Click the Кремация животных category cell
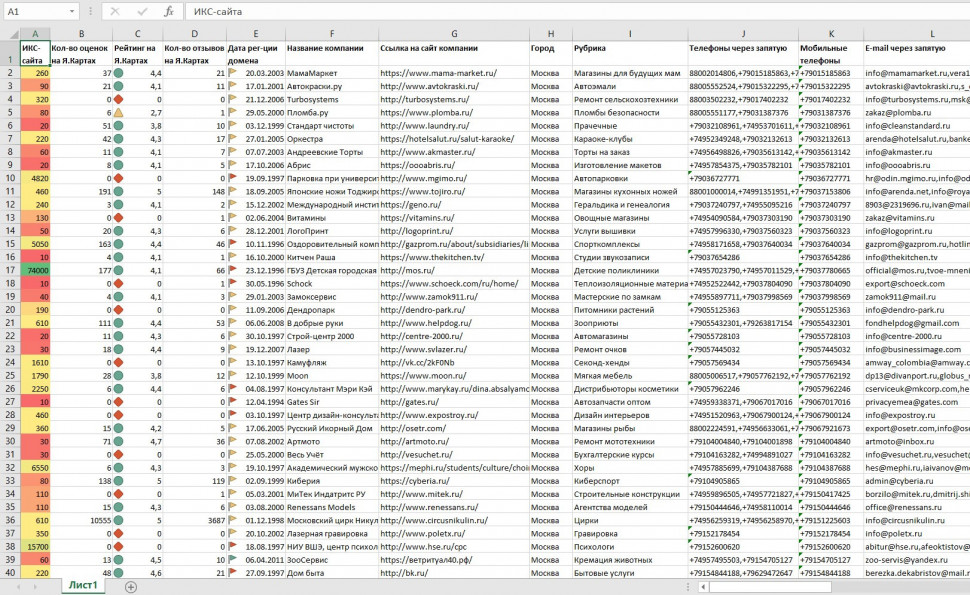Image resolution: width=970 pixels, height=595 pixels. pyautogui.click(x=630, y=560)
